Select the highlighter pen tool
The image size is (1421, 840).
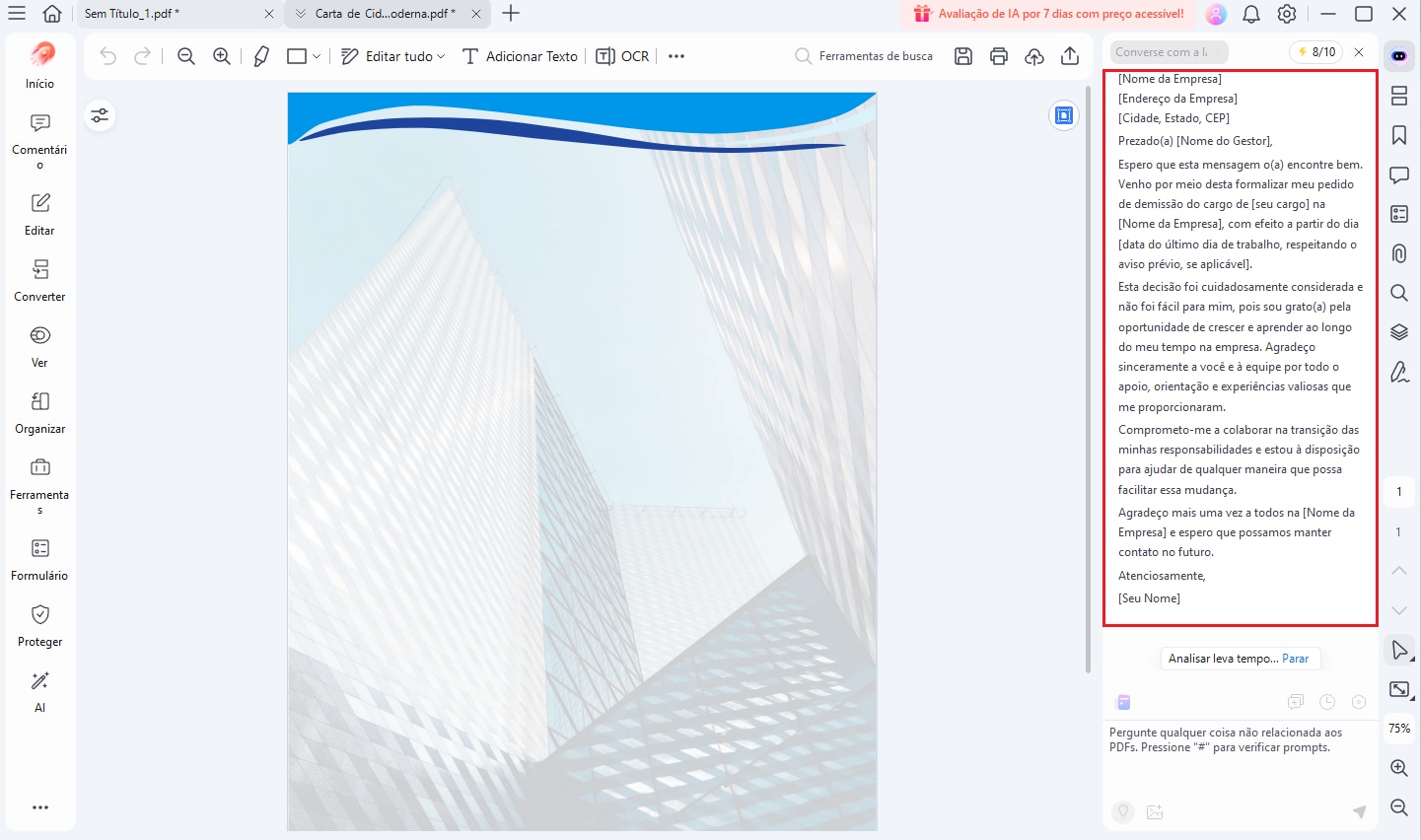(261, 56)
